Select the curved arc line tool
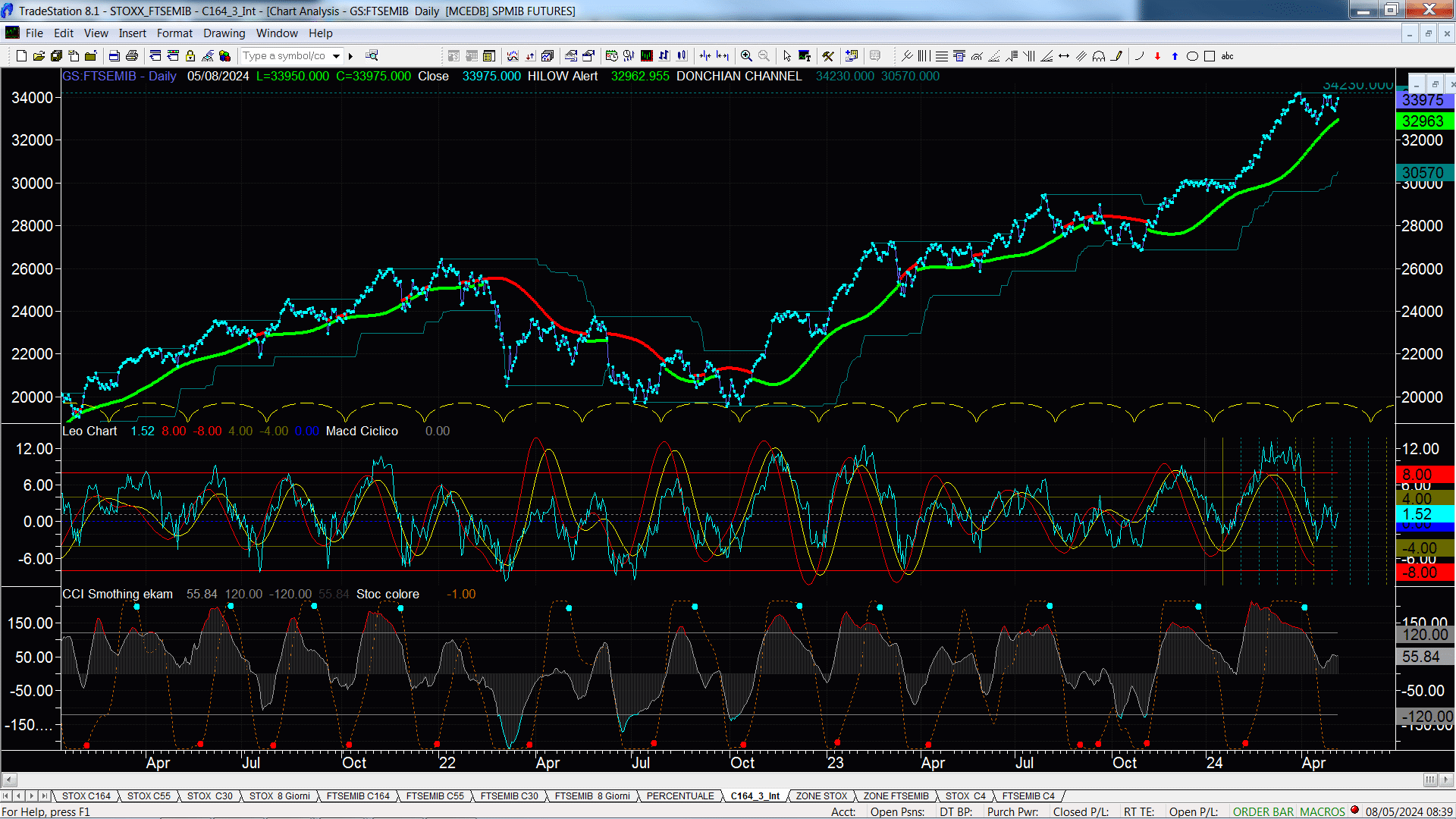 coord(1139,56)
